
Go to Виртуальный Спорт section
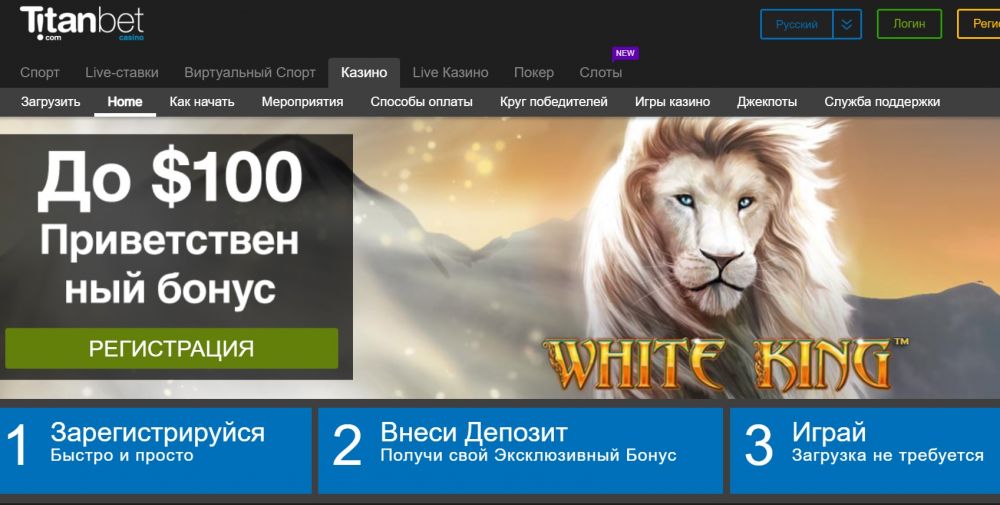250,73
